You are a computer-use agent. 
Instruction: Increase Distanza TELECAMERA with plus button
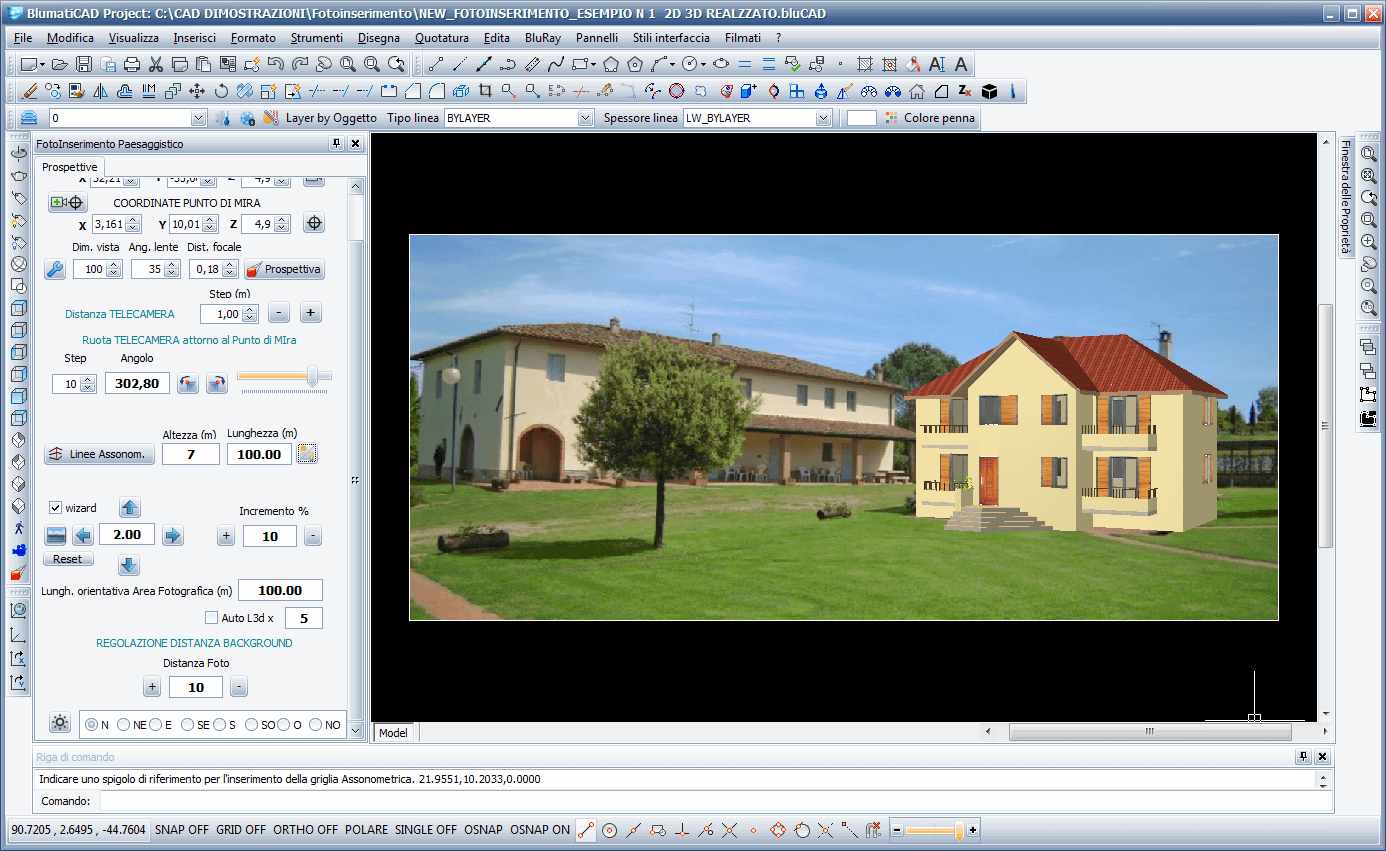coord(311,313)
